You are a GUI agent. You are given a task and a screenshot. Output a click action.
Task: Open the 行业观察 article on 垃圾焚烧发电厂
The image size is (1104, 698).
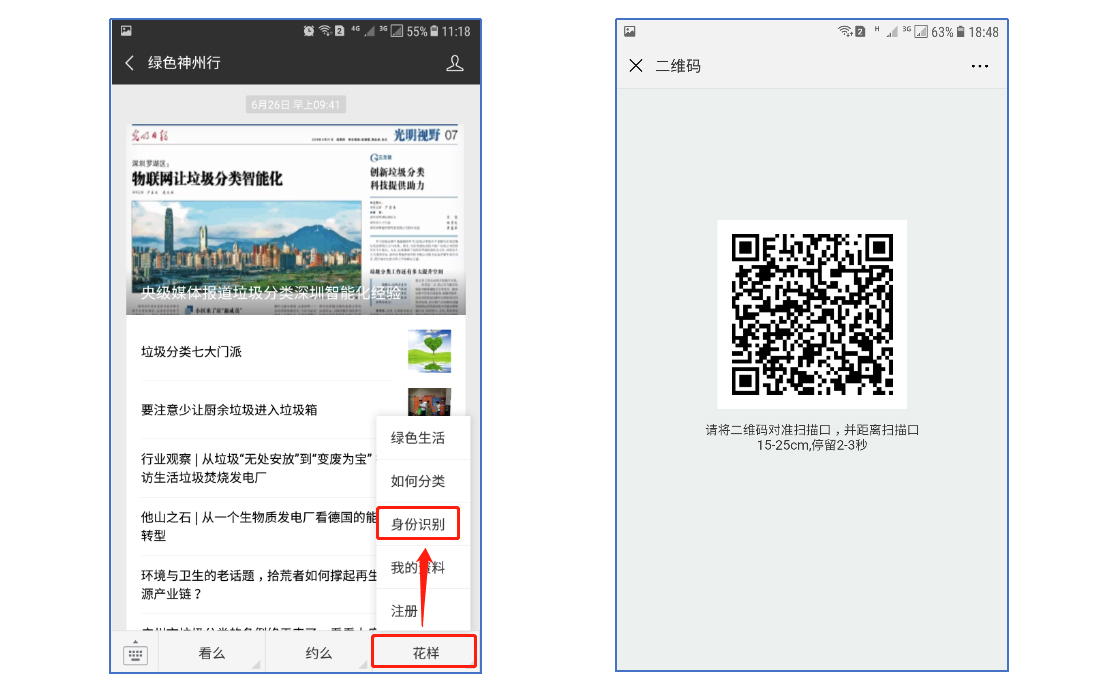(x=257, y=468)
